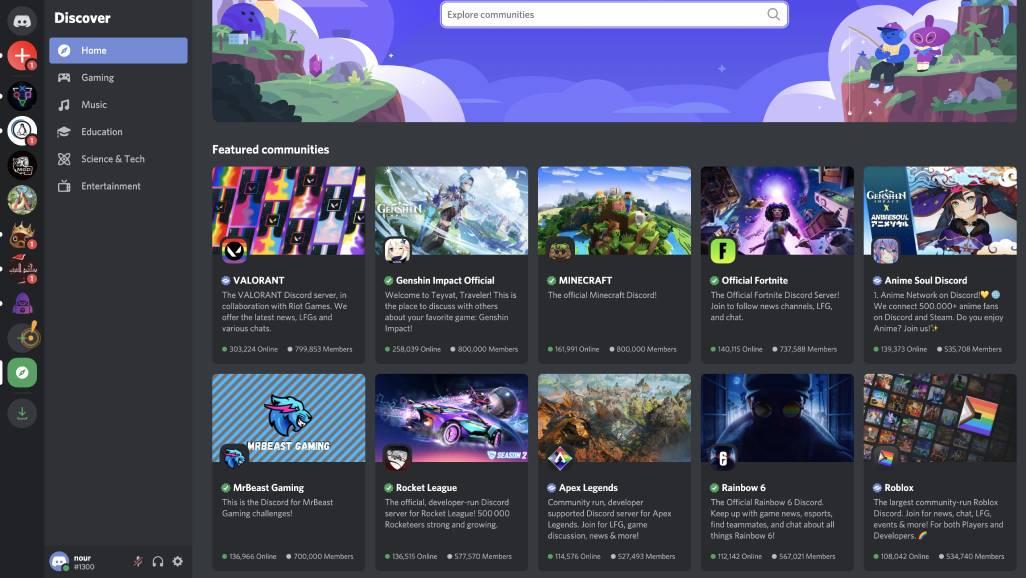
Task: Click the VALORANT server logo icon
Action: (x=234, y=250)
